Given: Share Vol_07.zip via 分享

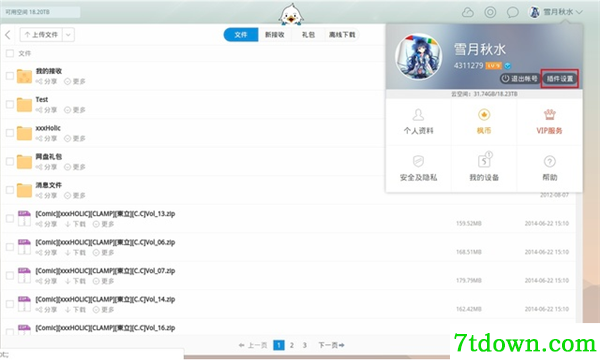Looking at the screenshot, I should [46, 281].
